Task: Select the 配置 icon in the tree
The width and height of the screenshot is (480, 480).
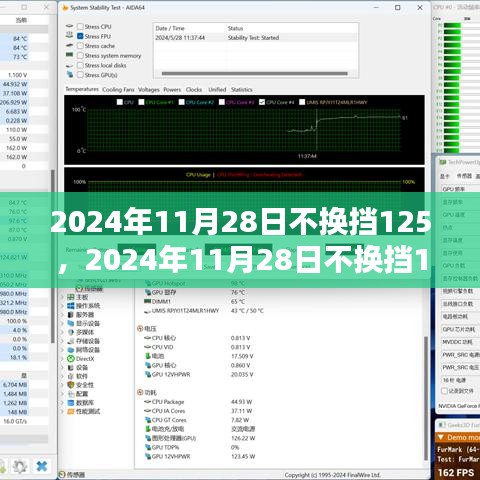Action: pos(71,394)
